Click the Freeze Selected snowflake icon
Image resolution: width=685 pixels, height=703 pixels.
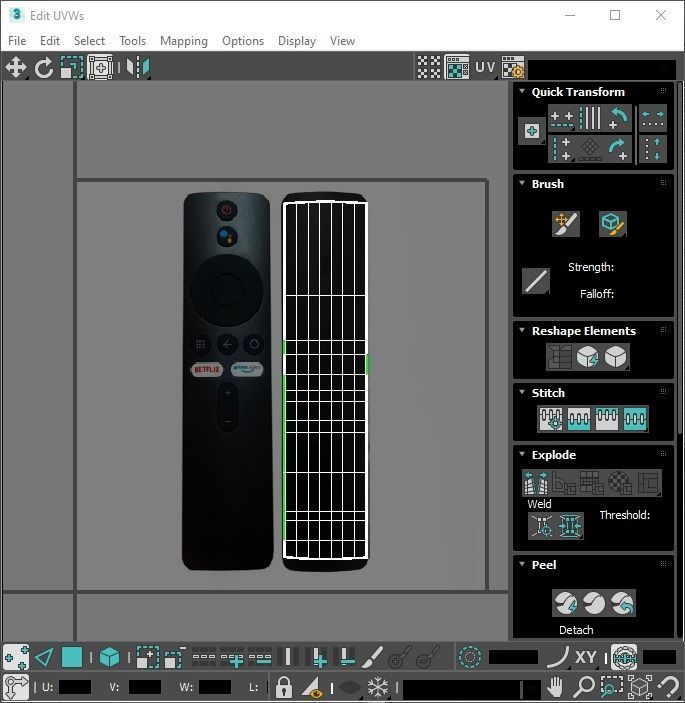click(x=378, y=686)
